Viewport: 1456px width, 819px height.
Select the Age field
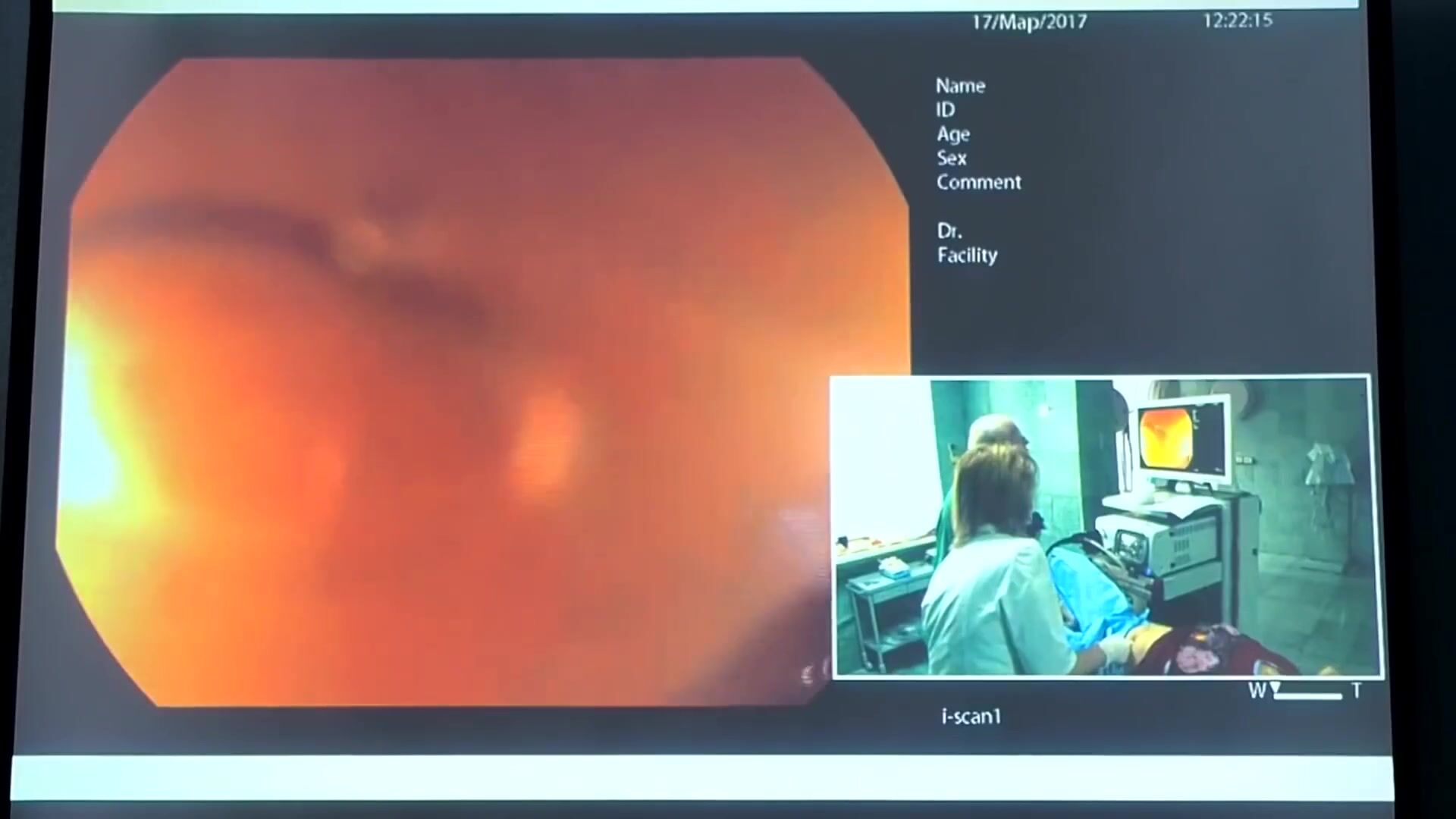tap(953, 134)
